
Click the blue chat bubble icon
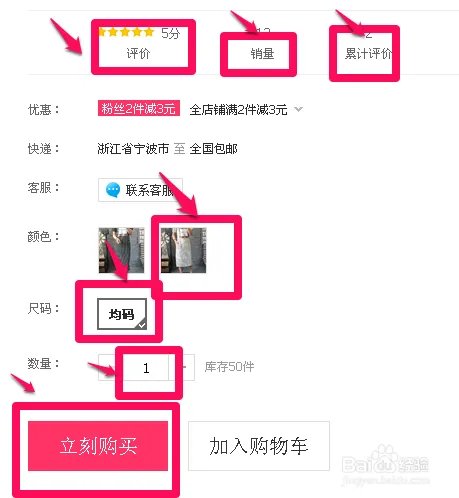[x=113, y=190]
